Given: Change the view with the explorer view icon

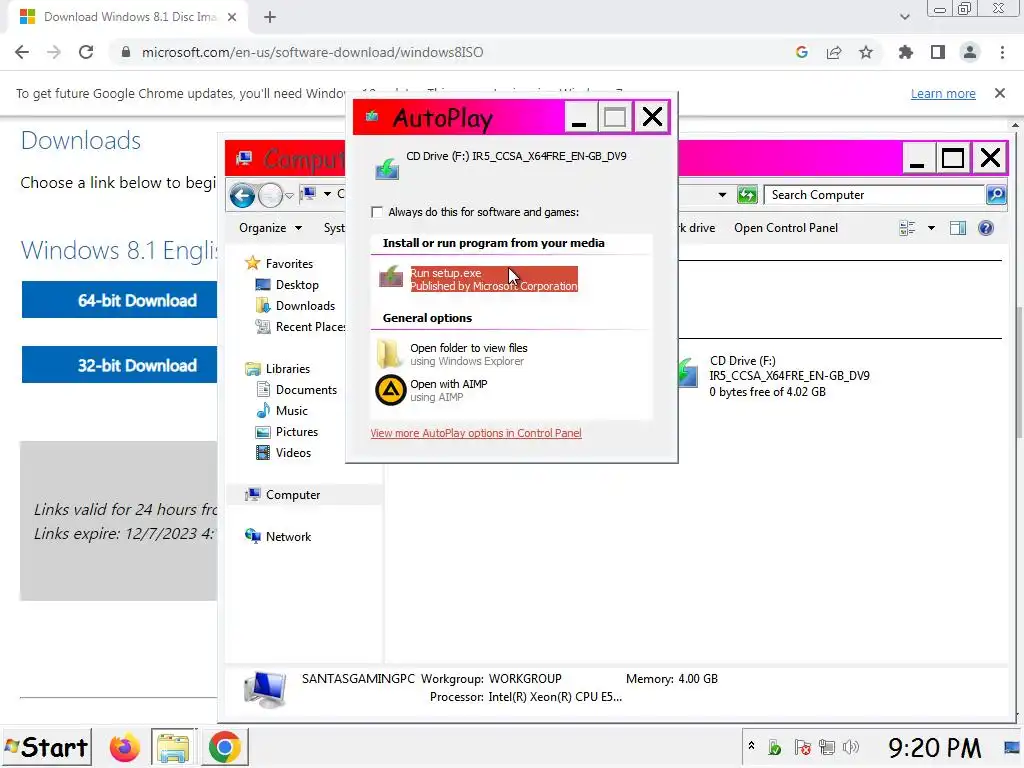Looking at the screenshot, I should click(x=906, y=228).
